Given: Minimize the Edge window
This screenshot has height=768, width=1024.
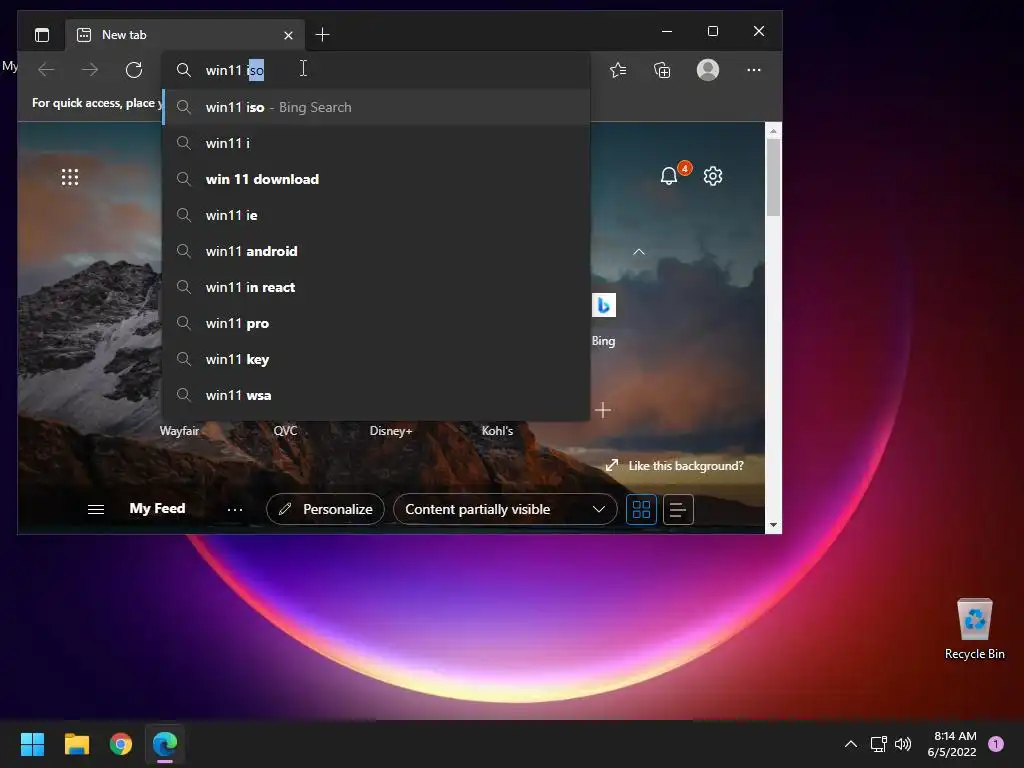Looking at the screenshot, I should click(667, 31).
